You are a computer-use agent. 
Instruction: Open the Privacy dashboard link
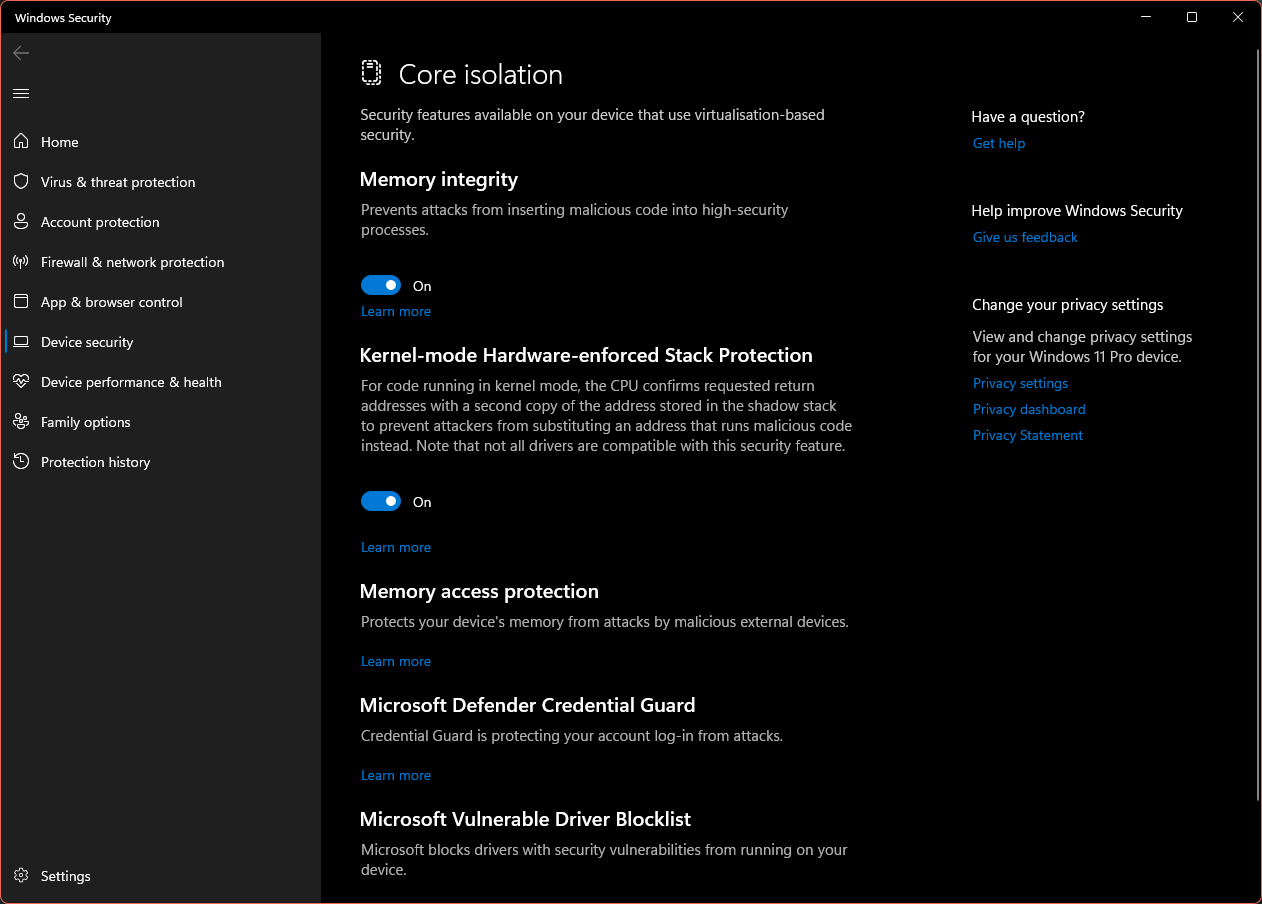pos(1029,409)
